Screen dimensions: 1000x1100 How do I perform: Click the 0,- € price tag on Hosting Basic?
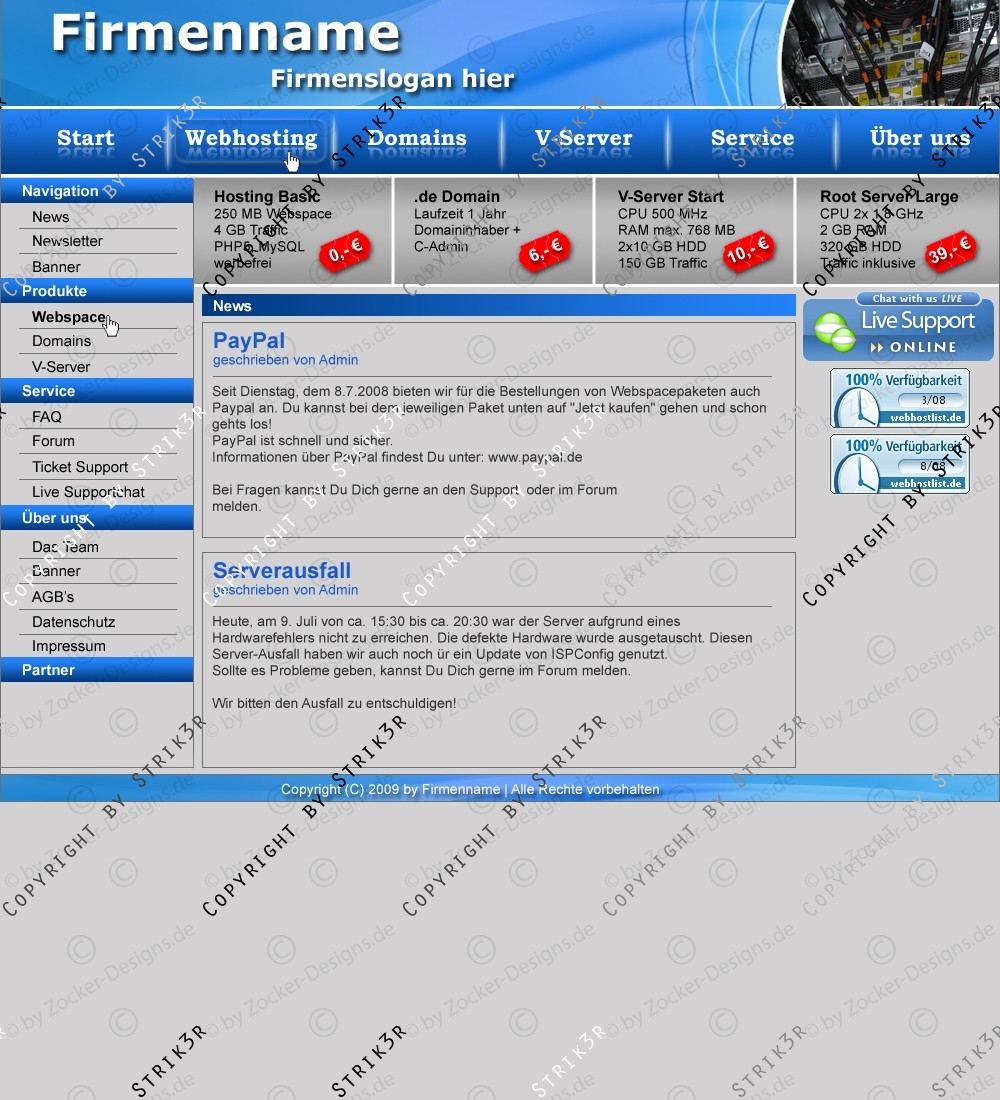click(344, 253)
